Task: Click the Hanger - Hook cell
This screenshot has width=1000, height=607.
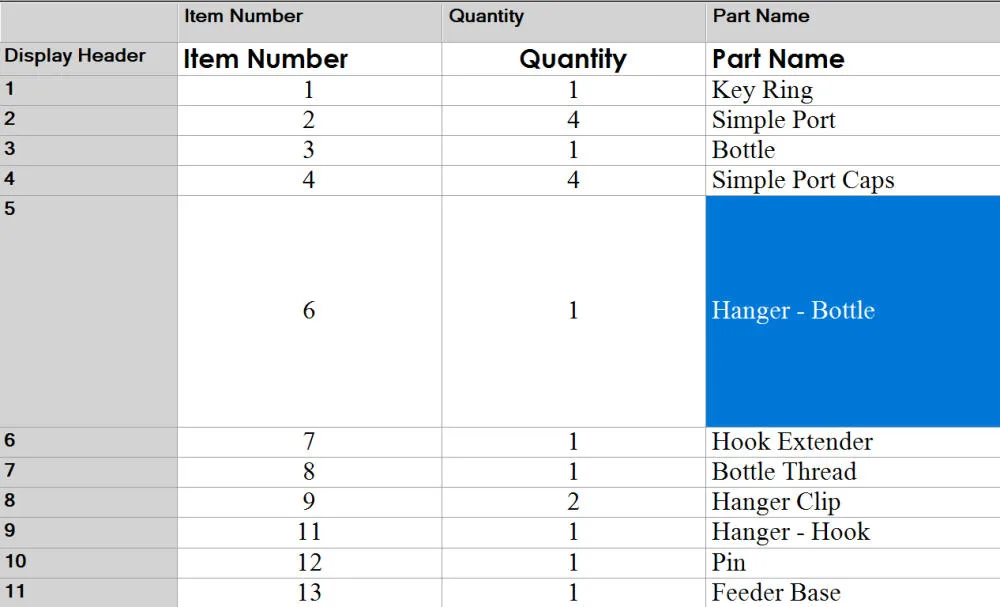Action: click(853, 532)
